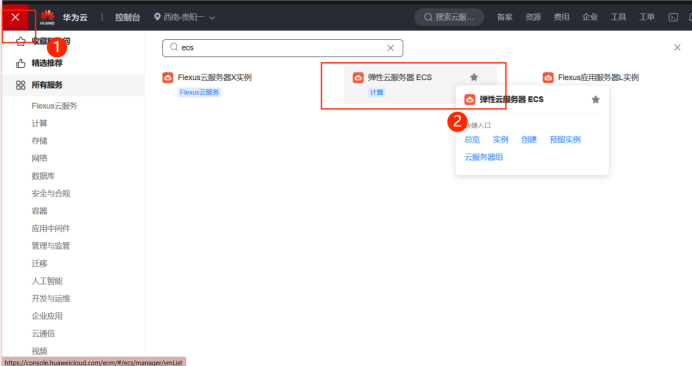The width and height of the screenshot is (692, 366).
Task: Launch the cloud shell terminal icon
Action: point(673,17)
